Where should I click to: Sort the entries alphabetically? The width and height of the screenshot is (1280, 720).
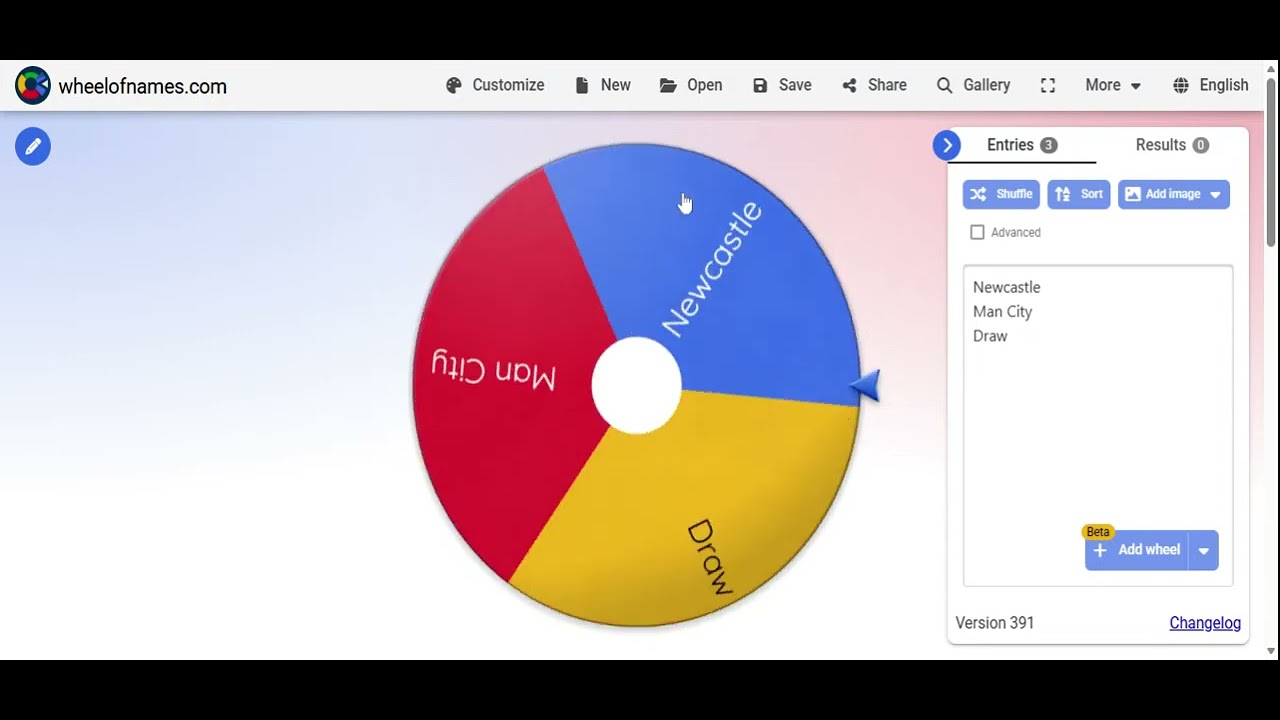point(1079,194)
